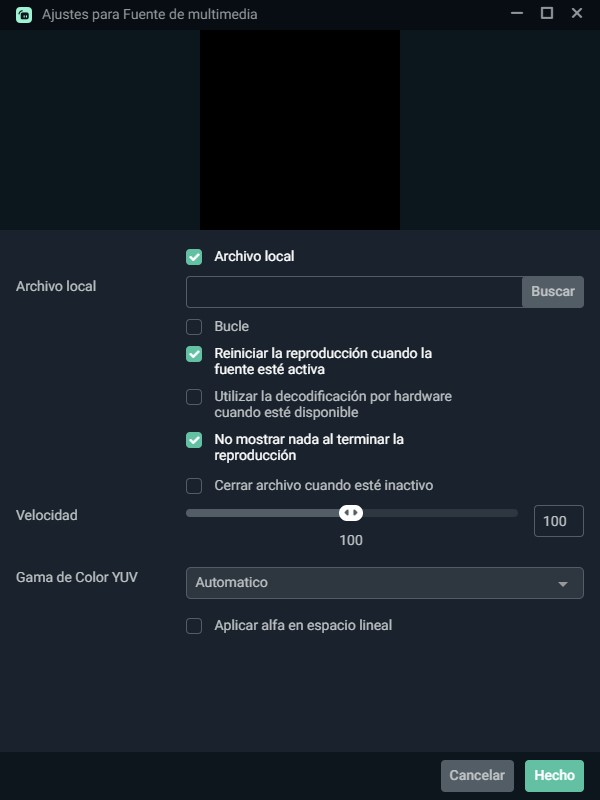Click the Buscar button

[x=553, y=292]
